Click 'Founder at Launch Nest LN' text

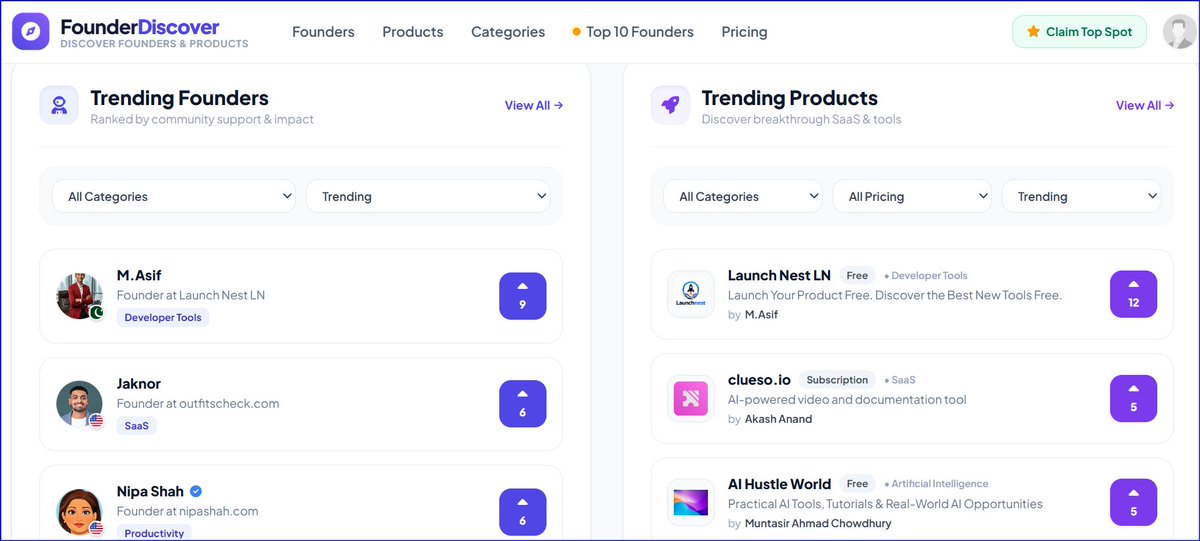tap(191, 295)
